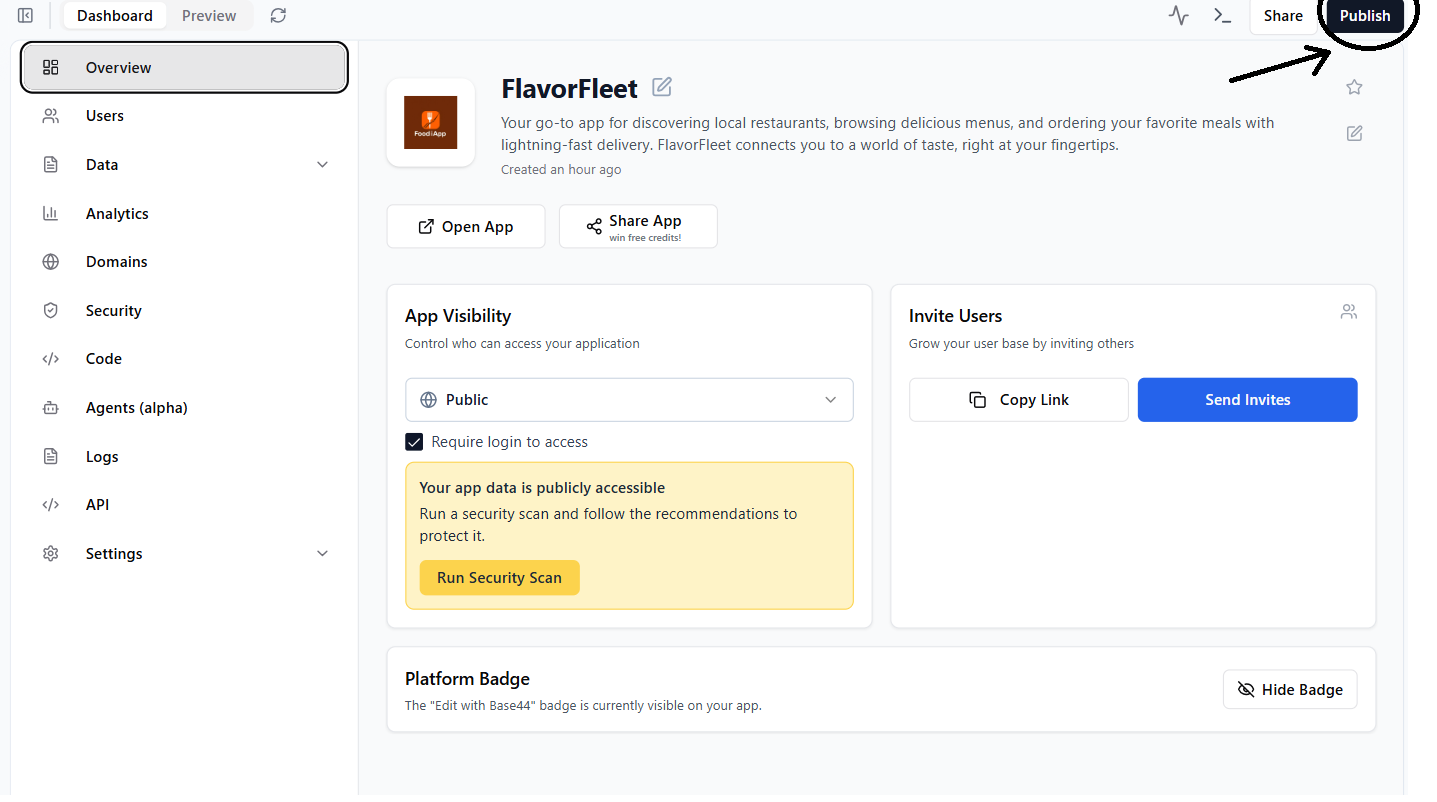Refresh the dashboard view
Viewport: 1437px width, 802px height.
[x=277, y=15]
